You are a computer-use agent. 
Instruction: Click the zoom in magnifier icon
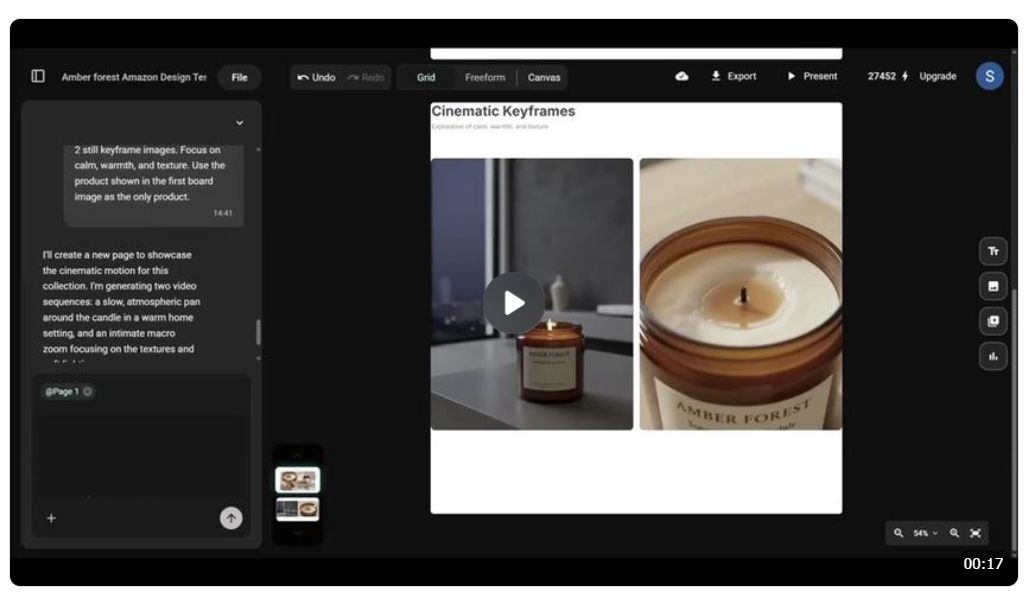[x=954, y=533]
